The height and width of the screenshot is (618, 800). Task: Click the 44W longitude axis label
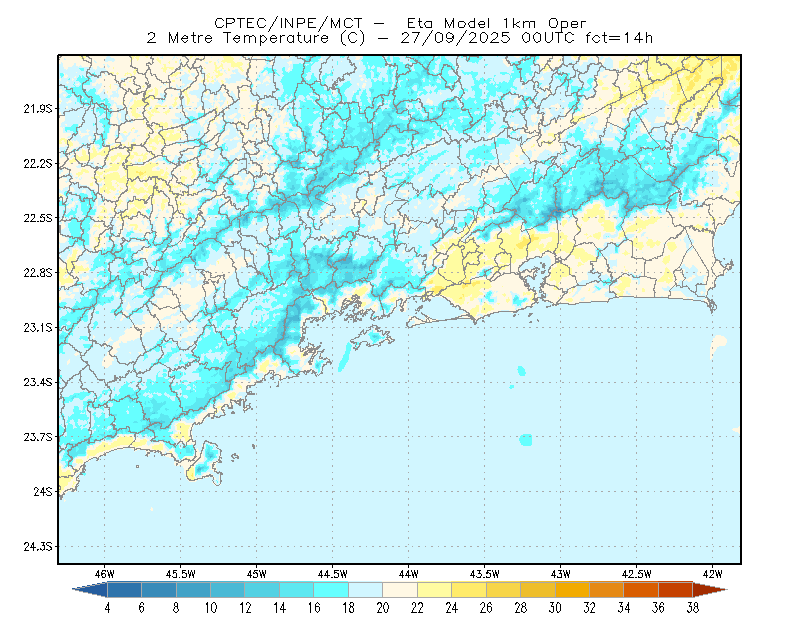coord(408,574)
